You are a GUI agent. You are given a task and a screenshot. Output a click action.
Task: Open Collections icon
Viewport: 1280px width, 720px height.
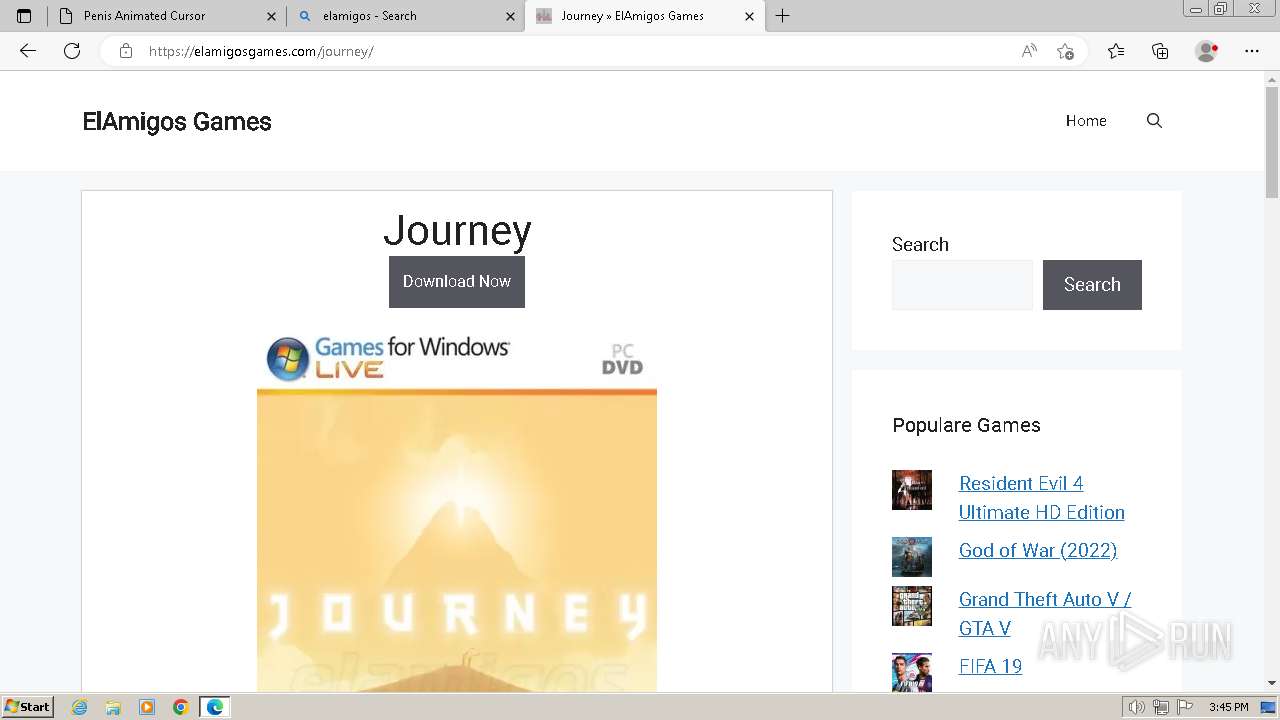coord(1160,51)
